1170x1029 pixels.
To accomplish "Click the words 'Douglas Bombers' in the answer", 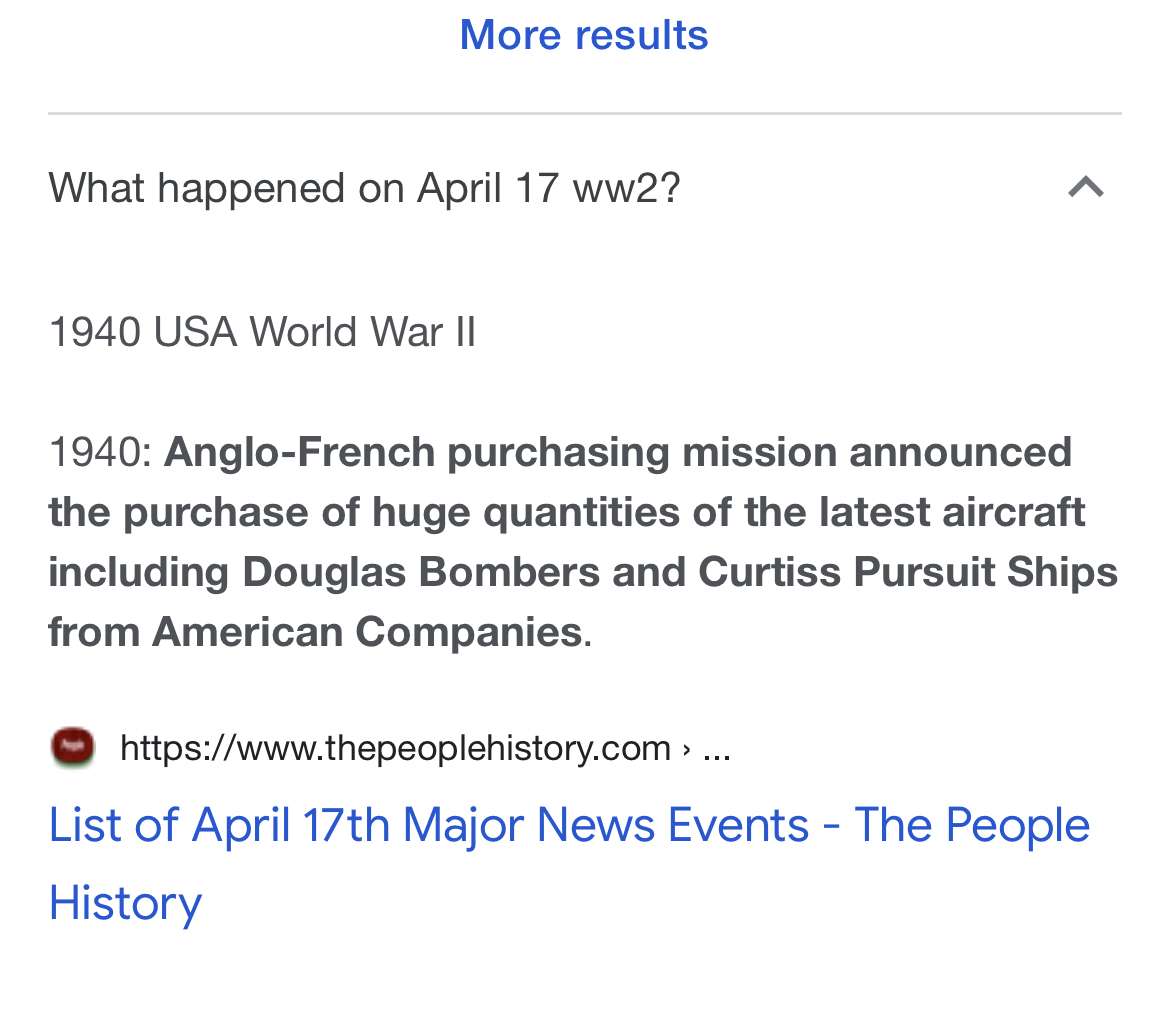I will click(x=421, y=573).
